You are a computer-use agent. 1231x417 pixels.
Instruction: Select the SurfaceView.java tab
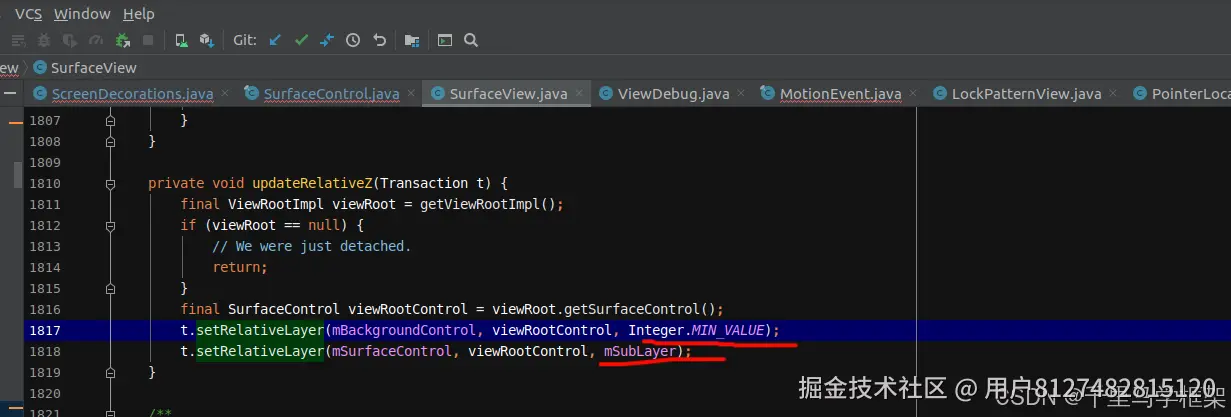(x=508, y=94)
